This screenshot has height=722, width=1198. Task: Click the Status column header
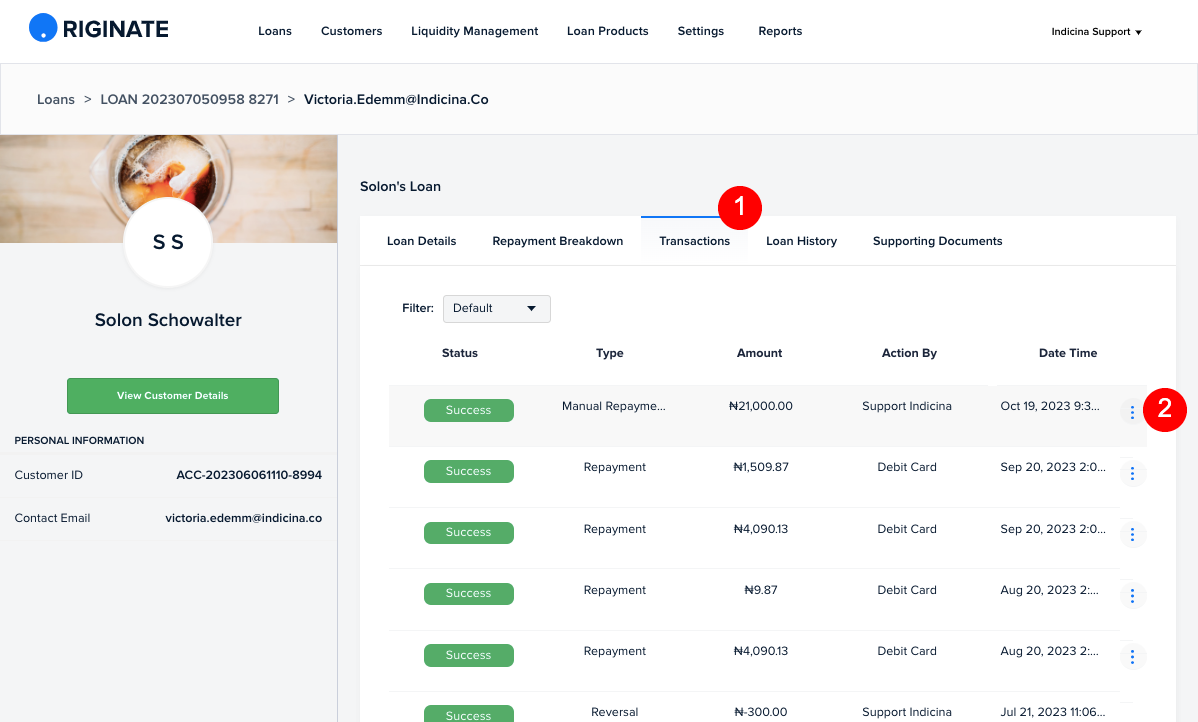tap(460, 353)
